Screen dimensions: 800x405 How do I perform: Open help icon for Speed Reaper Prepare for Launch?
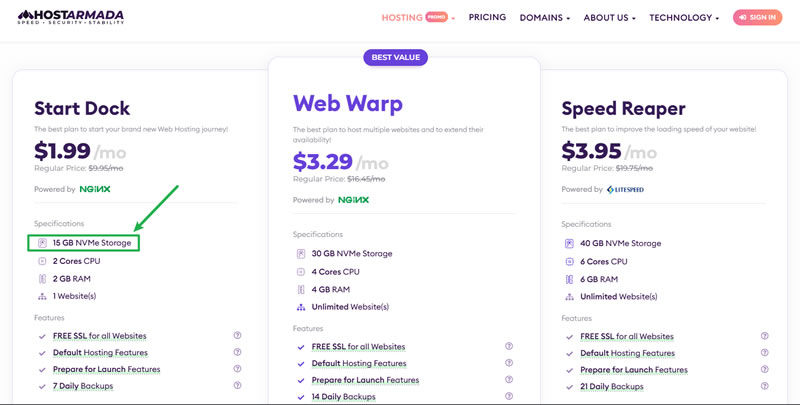pyautogui.click(x=764, y=369)
